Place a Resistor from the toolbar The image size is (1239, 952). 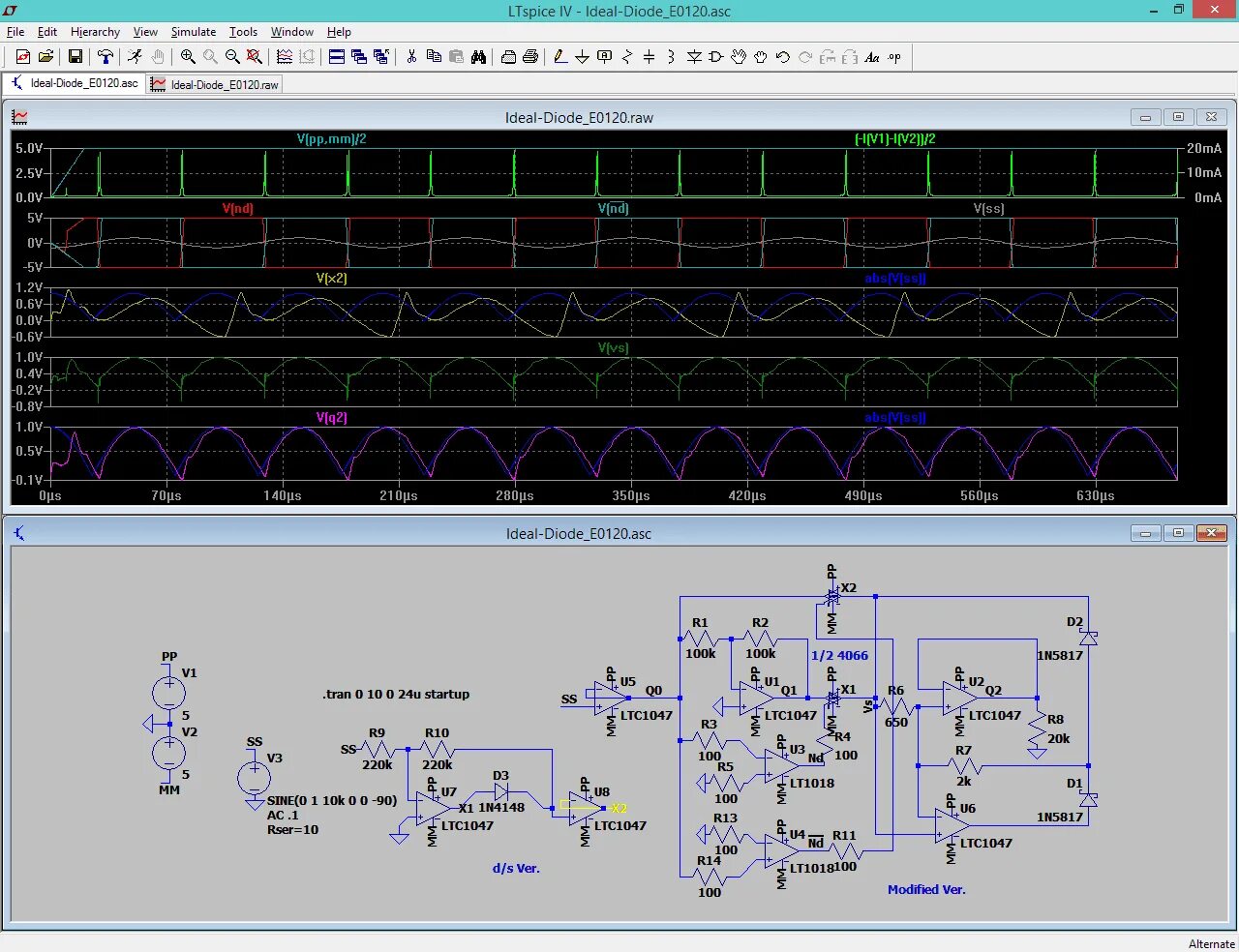click(627, 57)
